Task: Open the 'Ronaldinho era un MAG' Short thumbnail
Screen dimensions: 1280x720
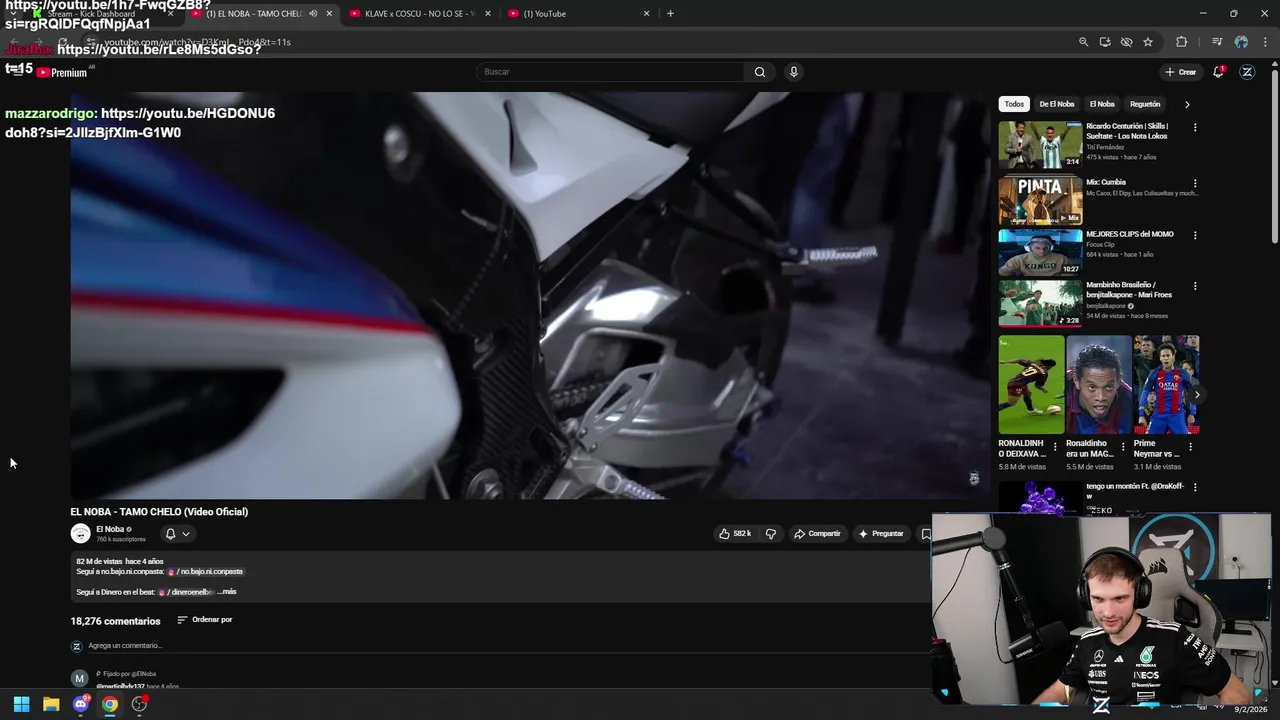Action: [x=1099, y=385]
